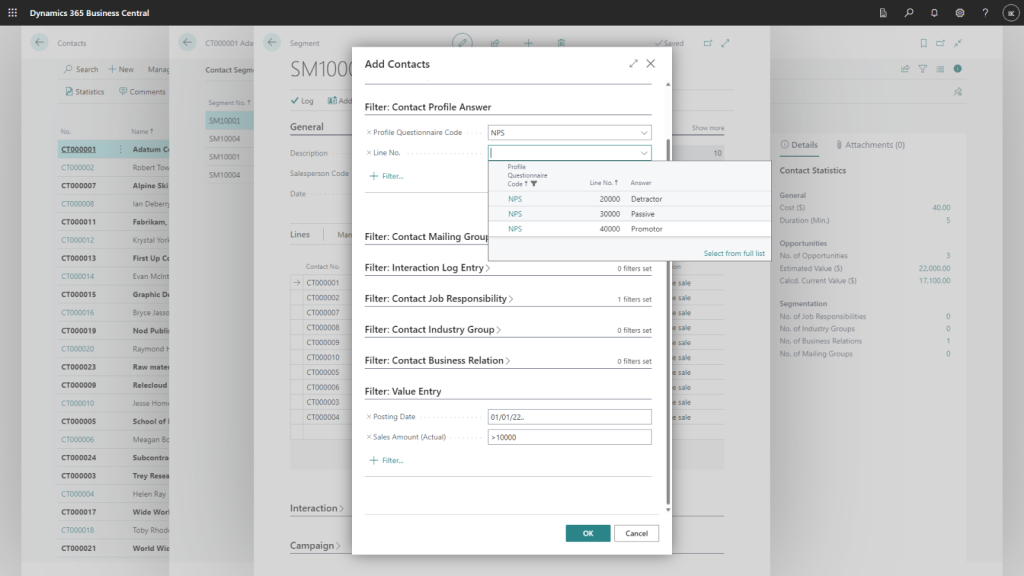Go back from the Contacts list page
This screenshot has height=576, width=1024.
(x=39, y=42)
